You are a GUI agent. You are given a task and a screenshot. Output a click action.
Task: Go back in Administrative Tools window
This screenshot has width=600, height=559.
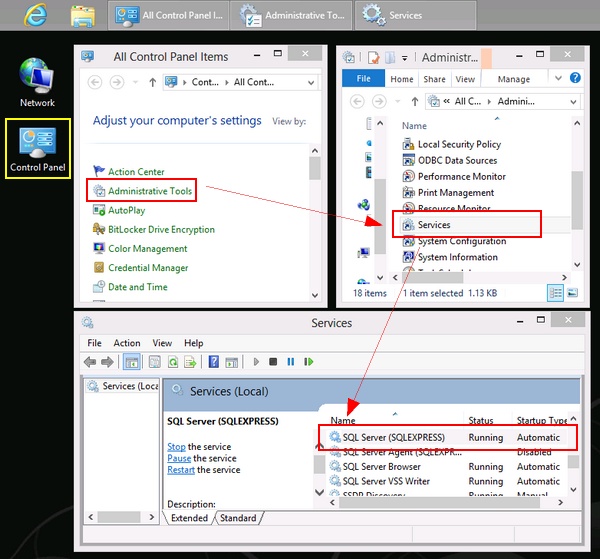(x=357, y=101)
